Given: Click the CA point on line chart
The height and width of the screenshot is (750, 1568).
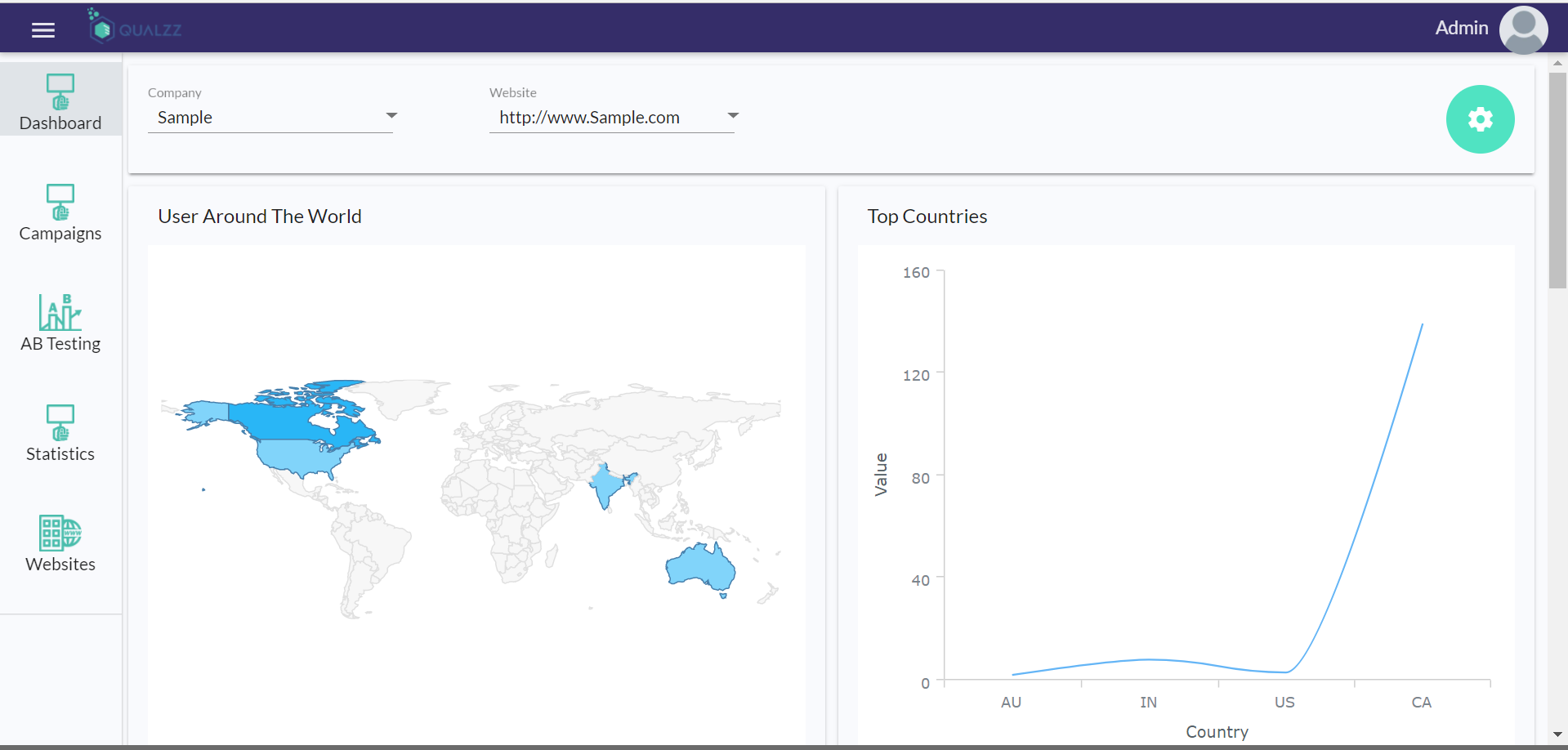Looking at the screenshot, I should pos(1422,325).
